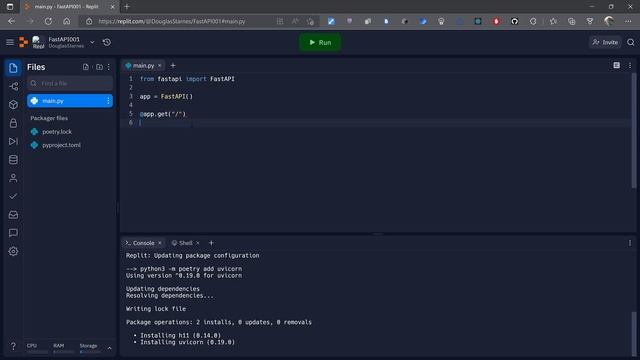Click the editor vertical scrollbar
Screen dimensions: 640x360
[633, 131]
